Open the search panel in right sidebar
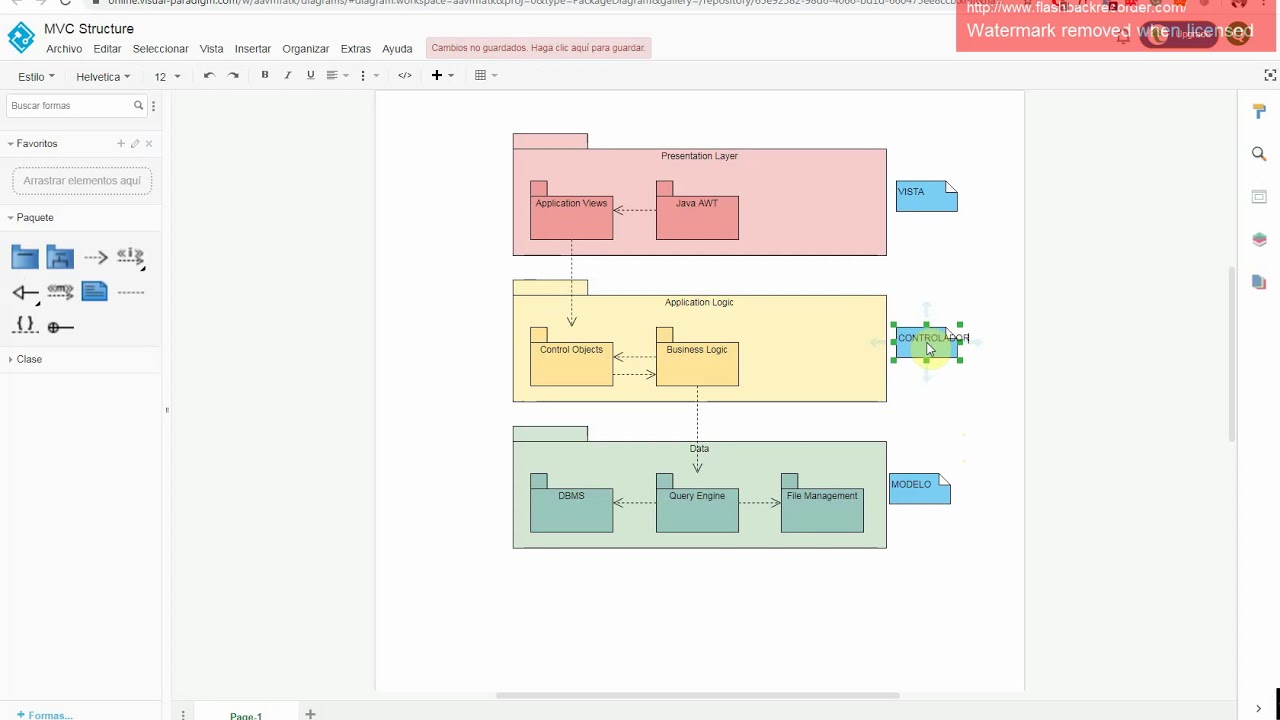 pyautogui.click(x=1260, y=154)
